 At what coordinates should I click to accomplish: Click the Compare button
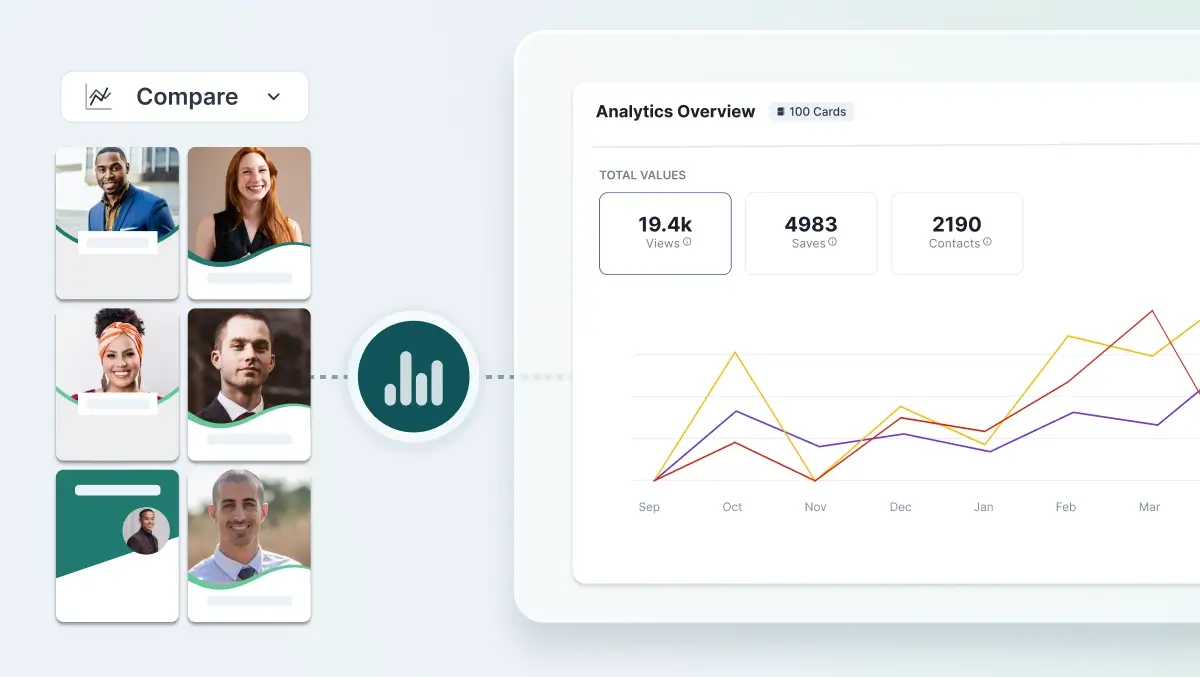pos(185,96)
